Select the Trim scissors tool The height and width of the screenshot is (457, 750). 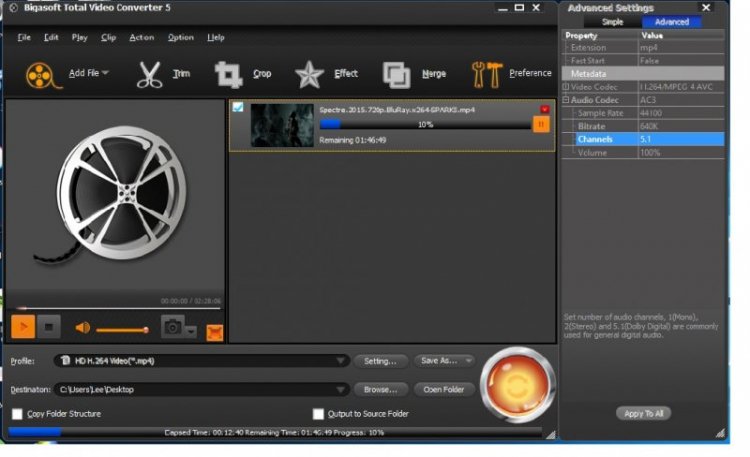pos(150,75)
